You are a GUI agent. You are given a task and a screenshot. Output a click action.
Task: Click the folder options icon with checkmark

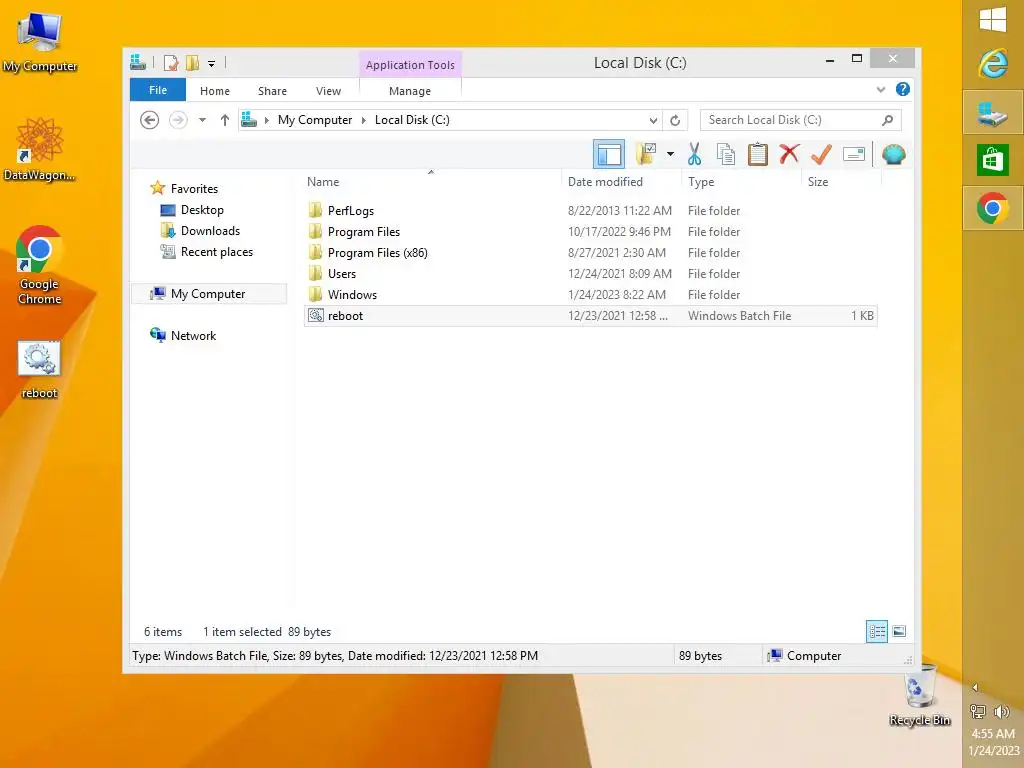click(x=646, y=155)
